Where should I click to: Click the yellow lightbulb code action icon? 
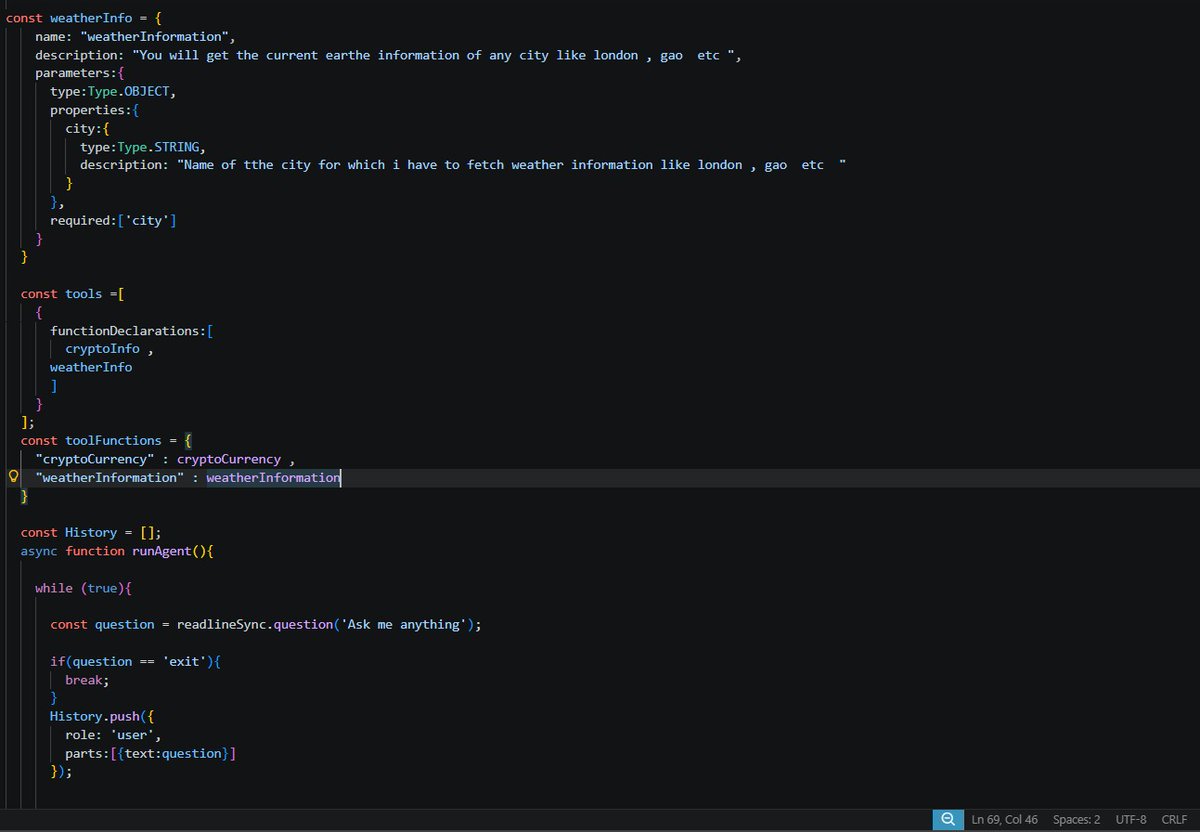point(12,477)
